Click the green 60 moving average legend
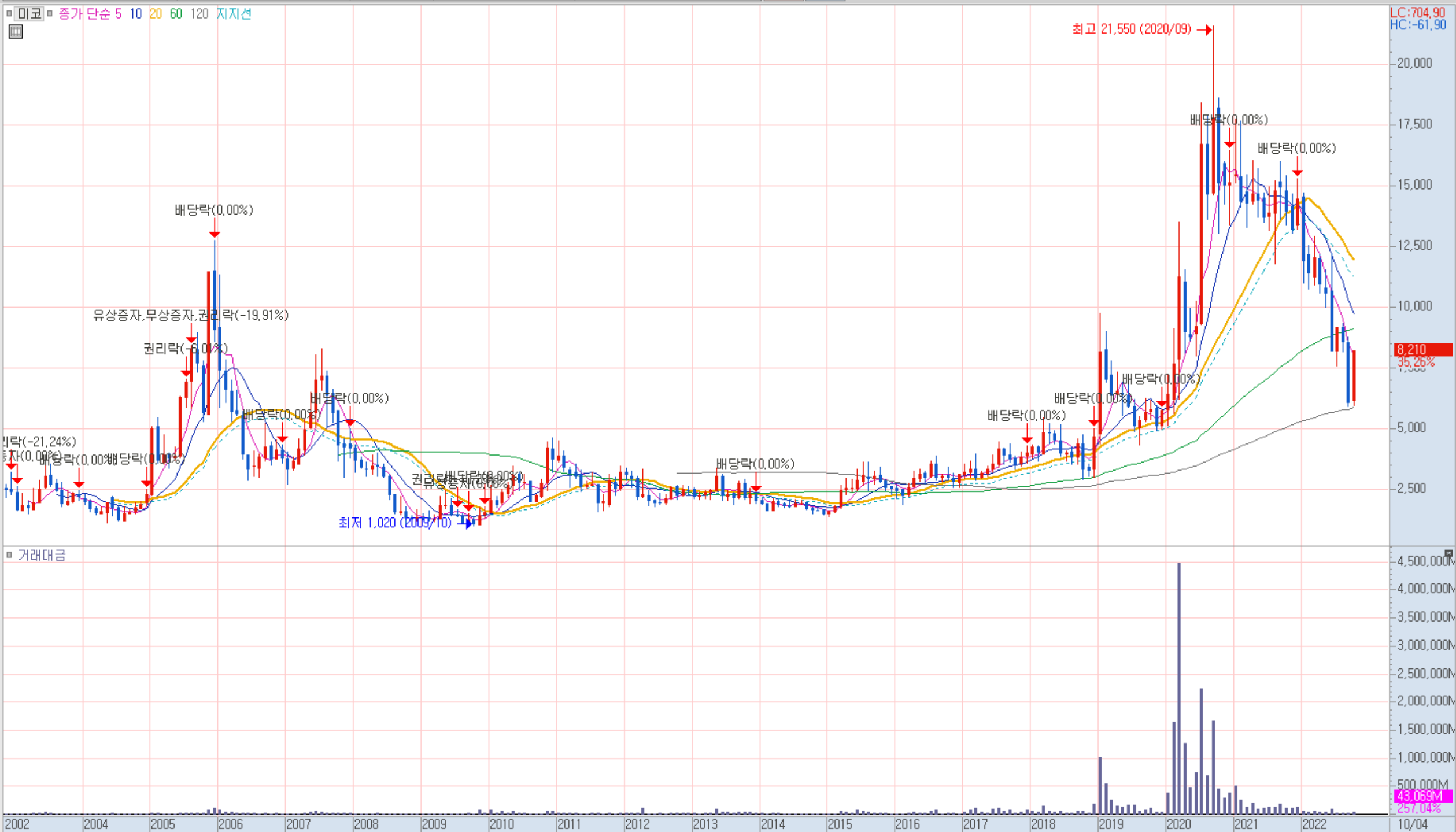 pyautogui.click(x=176, y=13)
